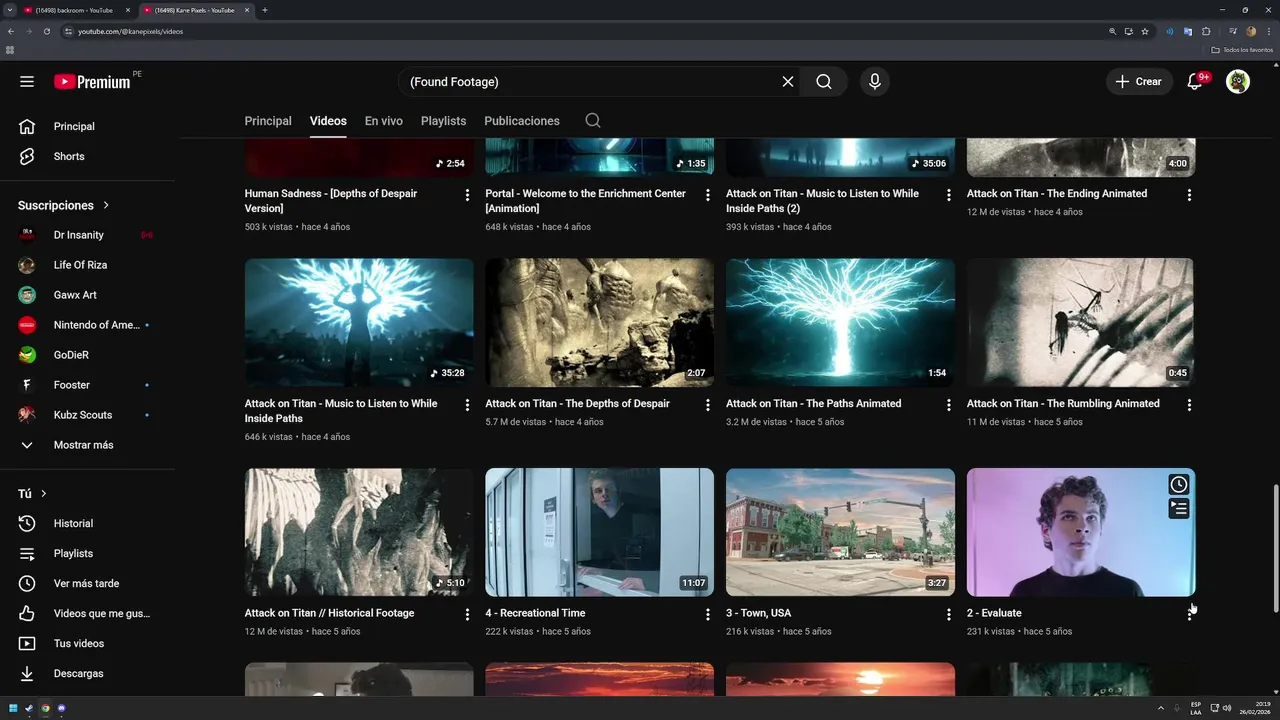Click the browser address bar URL
Viewport: 1280px width, 720px height.
coord(130,31)
